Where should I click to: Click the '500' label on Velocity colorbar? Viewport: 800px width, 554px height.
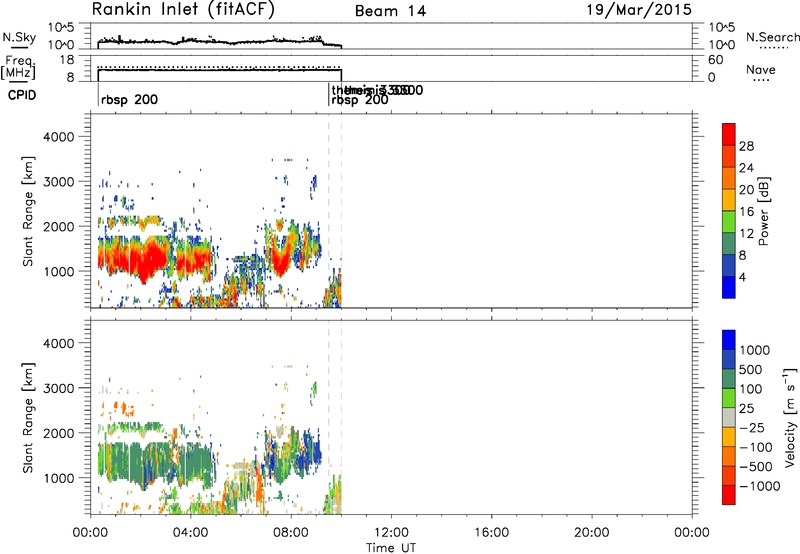click(751, 370)
